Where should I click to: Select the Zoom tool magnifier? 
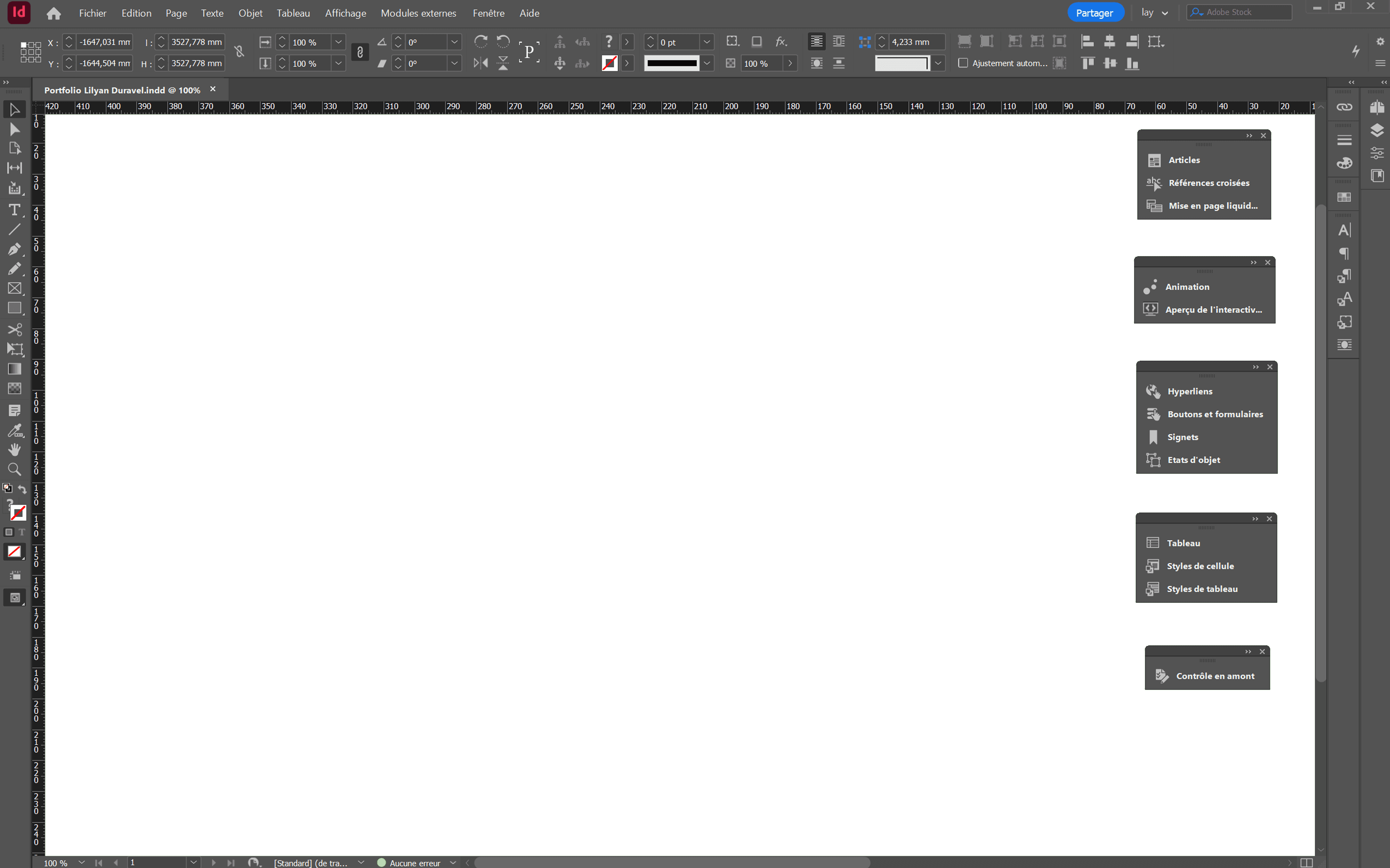point(14,469)
